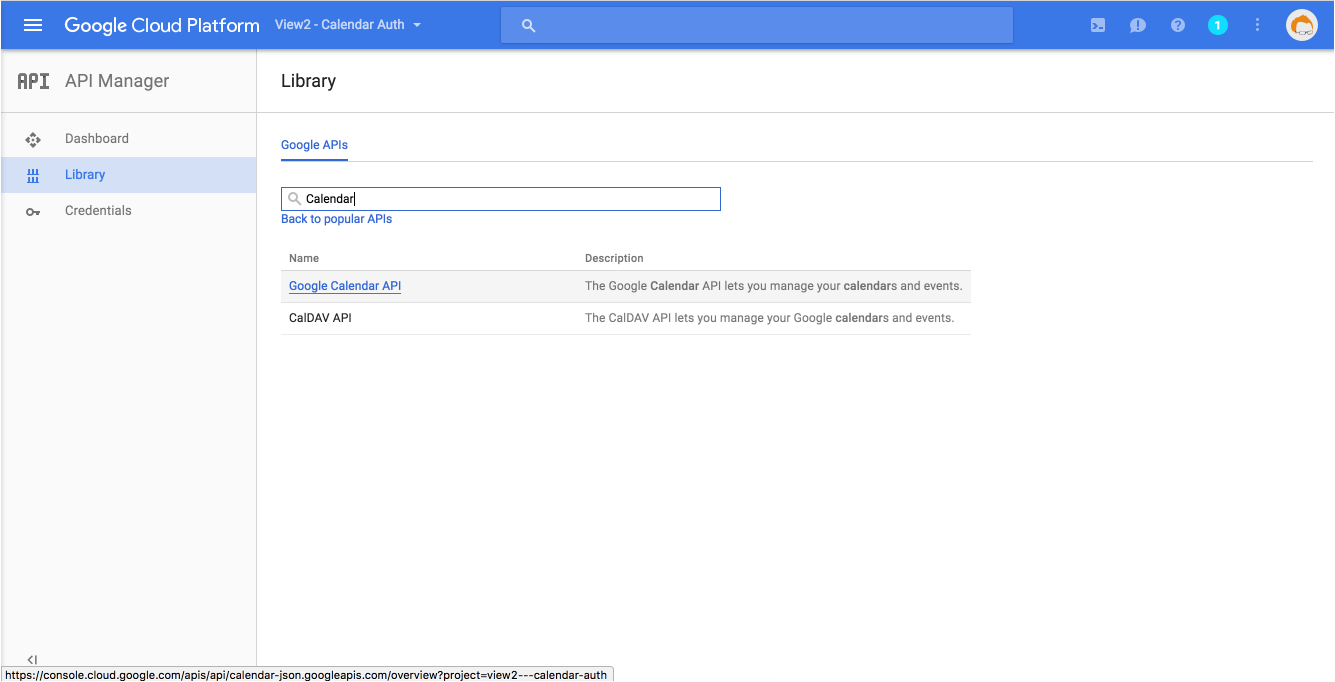Screen dimensions: 1335x682
Task: Switch to the Google APIs tab
Action: pyautogui.click(x=314, y=145)
